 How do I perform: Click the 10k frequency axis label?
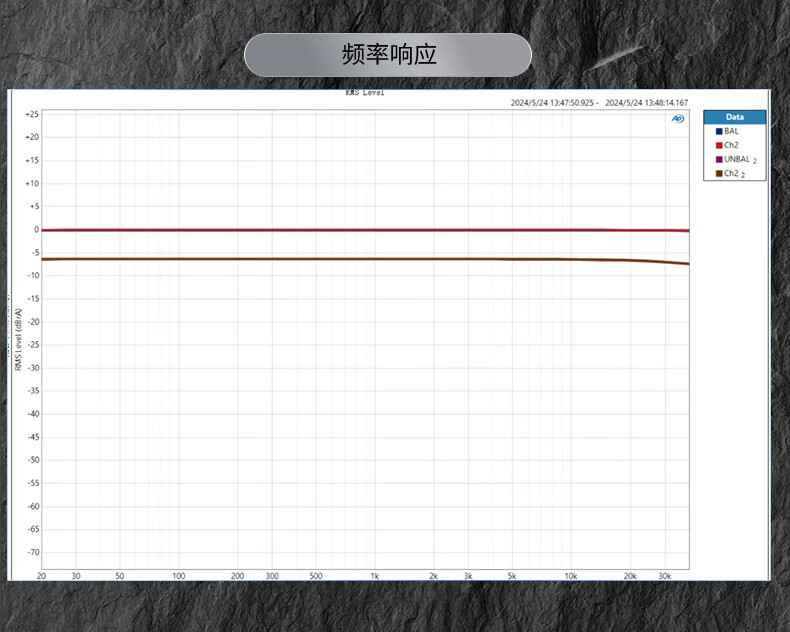coord(571,577)
